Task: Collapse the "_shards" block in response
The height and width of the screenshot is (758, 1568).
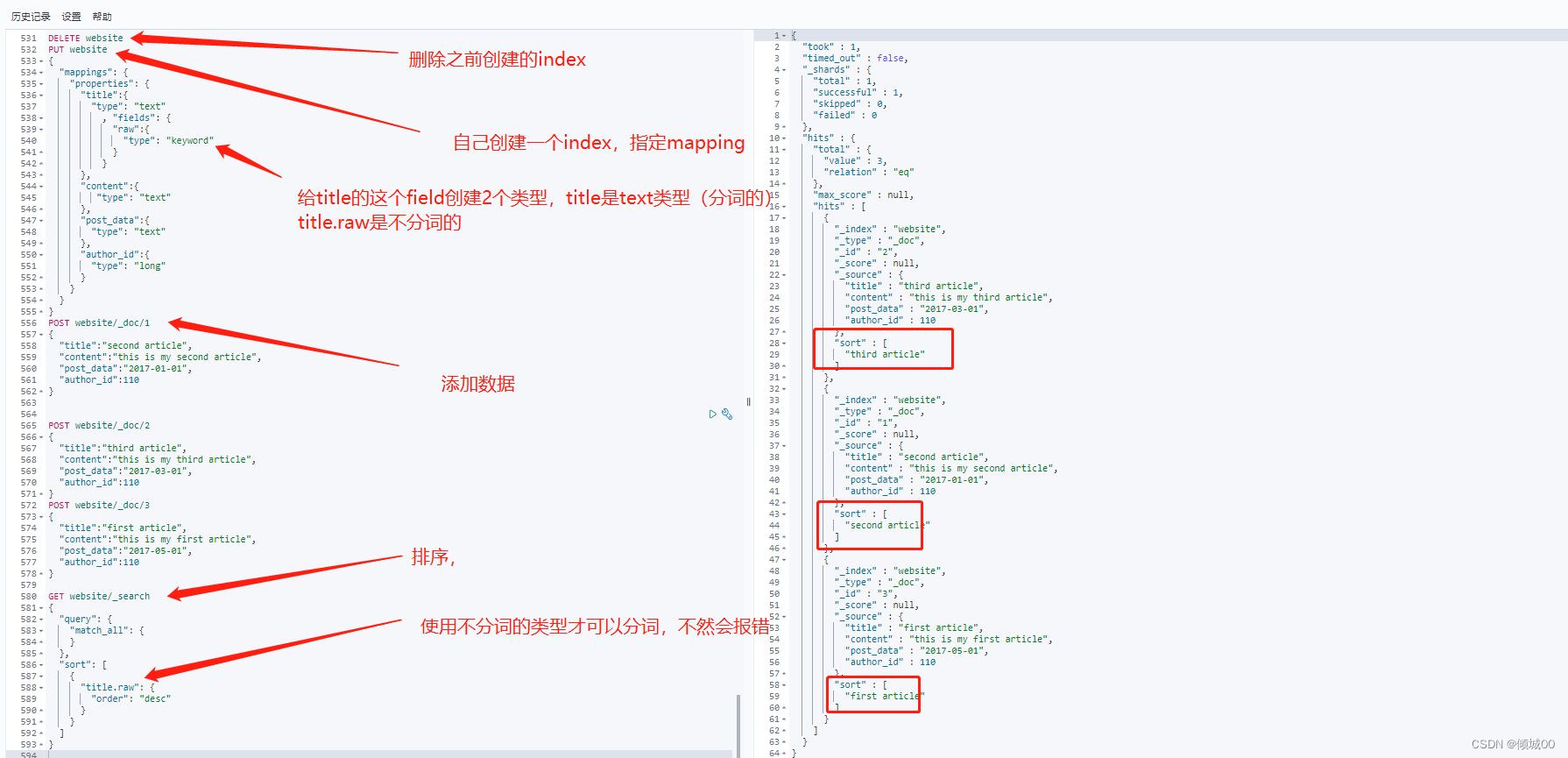Action: click(784, 70)
